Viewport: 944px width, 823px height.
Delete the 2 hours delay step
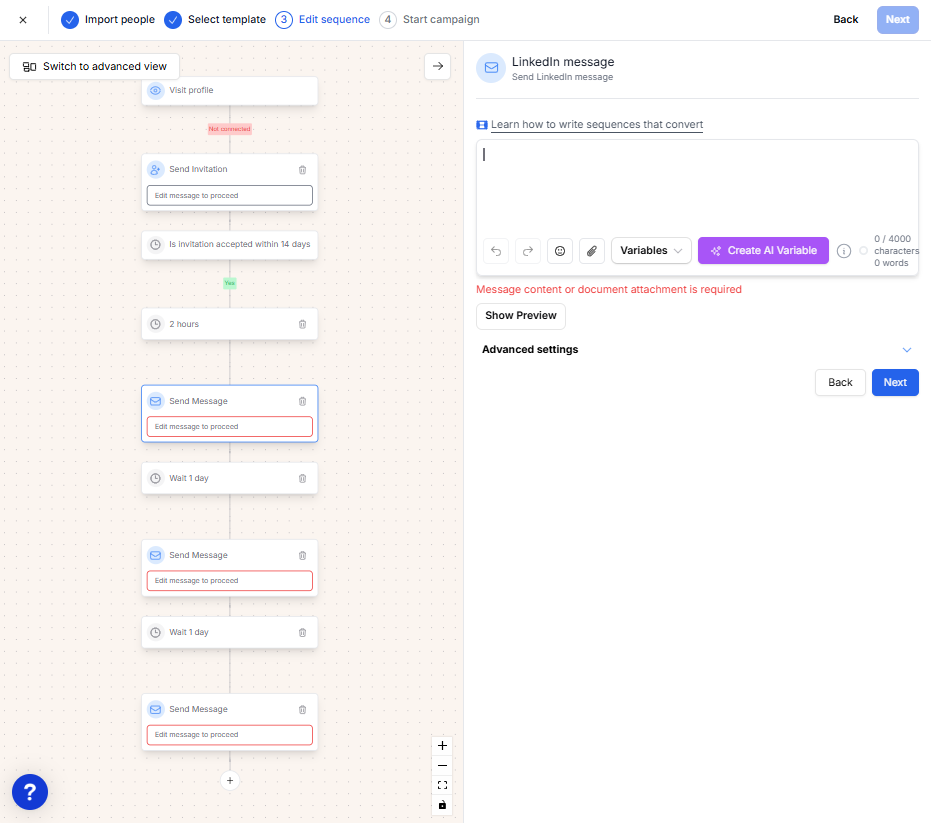(302, 325)
